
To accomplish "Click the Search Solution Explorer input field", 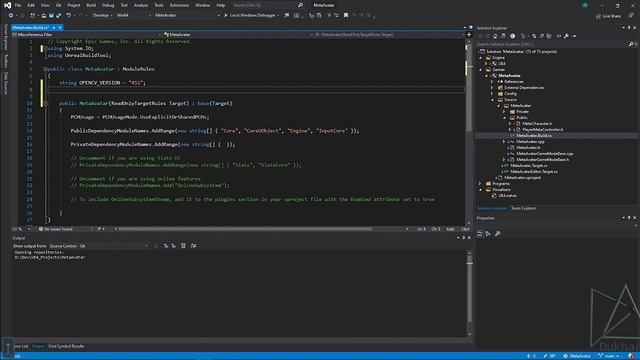I will pos(552,44).
